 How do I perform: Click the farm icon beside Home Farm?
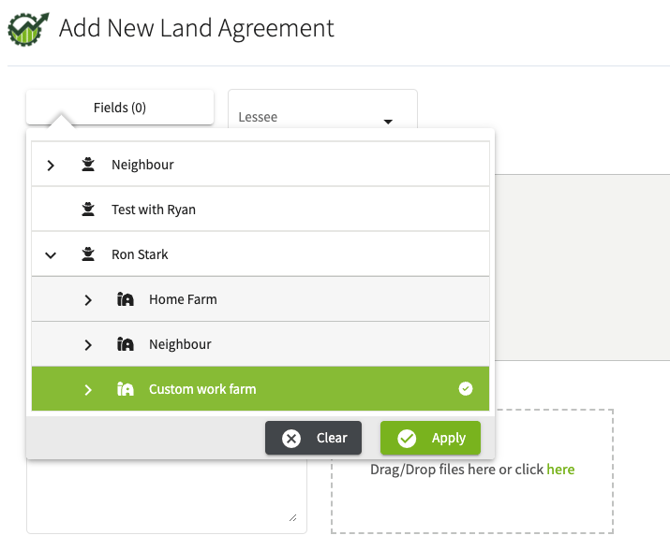126,299
